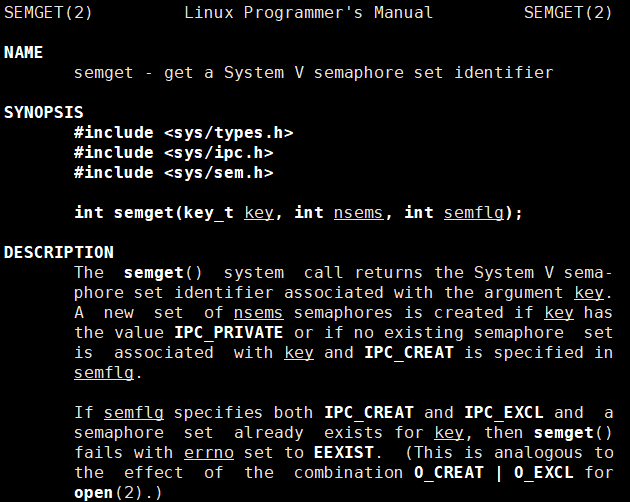Click the bold O_CREAT flag text
The height and width of the screenshot is (502, 630).
tap(448, 473)
